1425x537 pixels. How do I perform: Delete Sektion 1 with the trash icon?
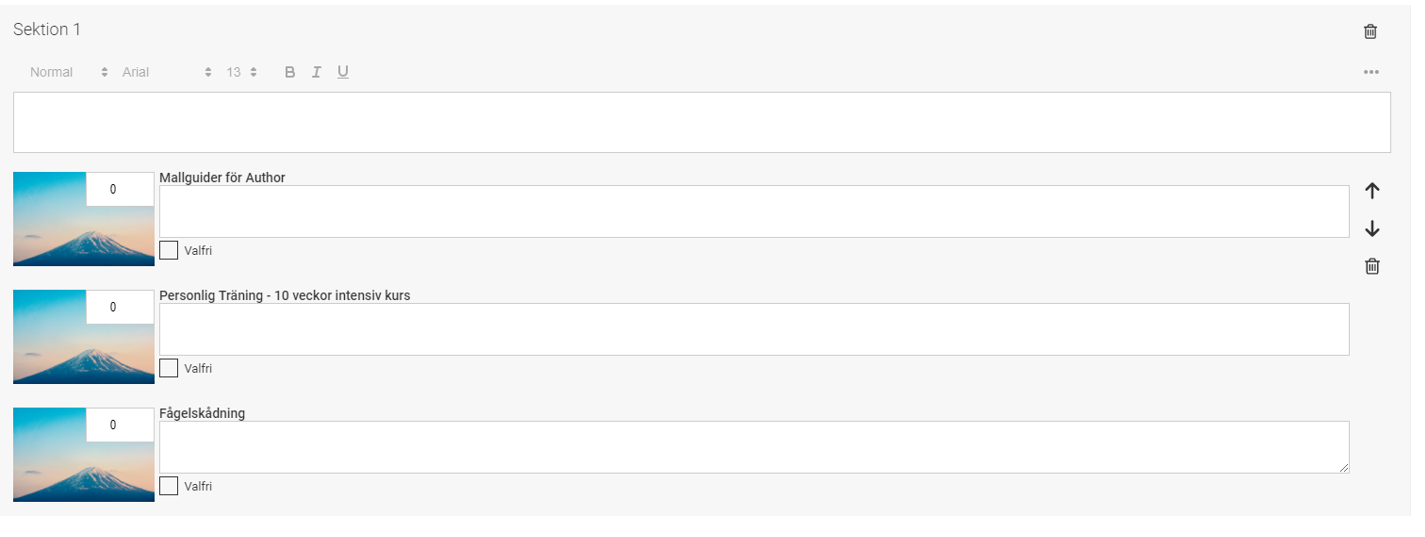click(1370, 31)
